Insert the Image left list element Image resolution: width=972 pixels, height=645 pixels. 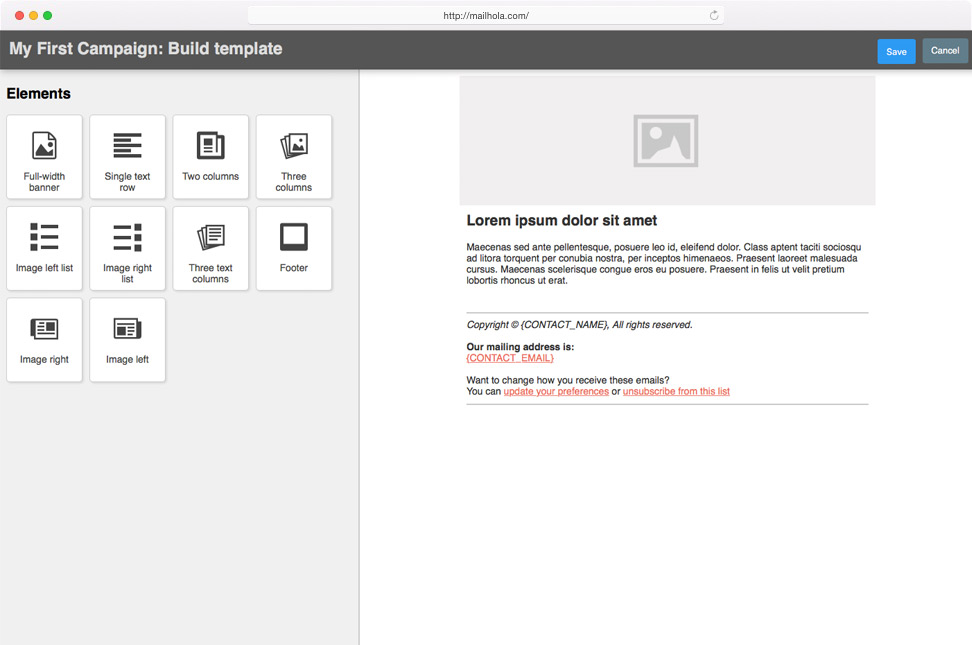pyautogui.click(x=44, y=248)
